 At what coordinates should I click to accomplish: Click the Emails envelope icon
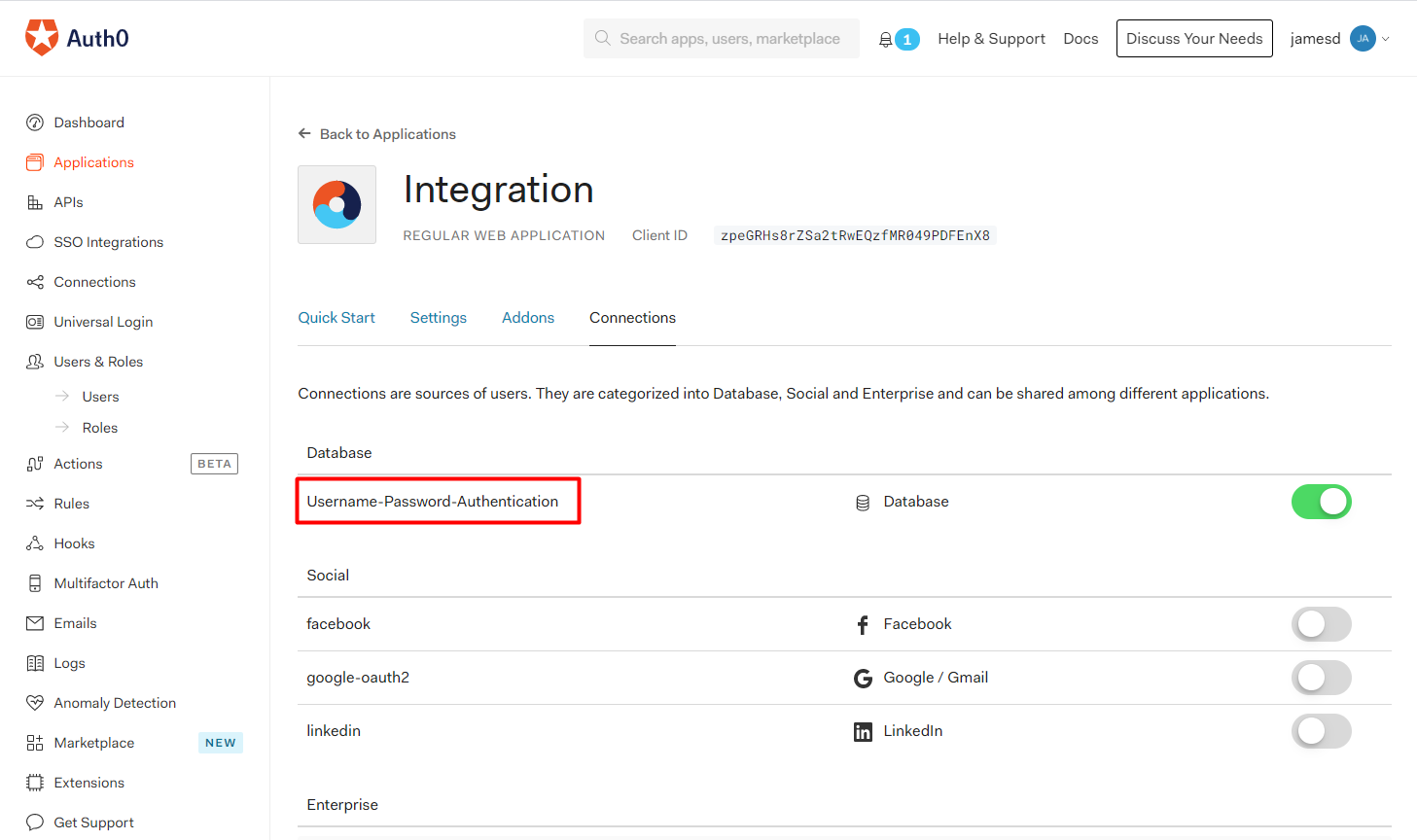(x=35, y=623)
